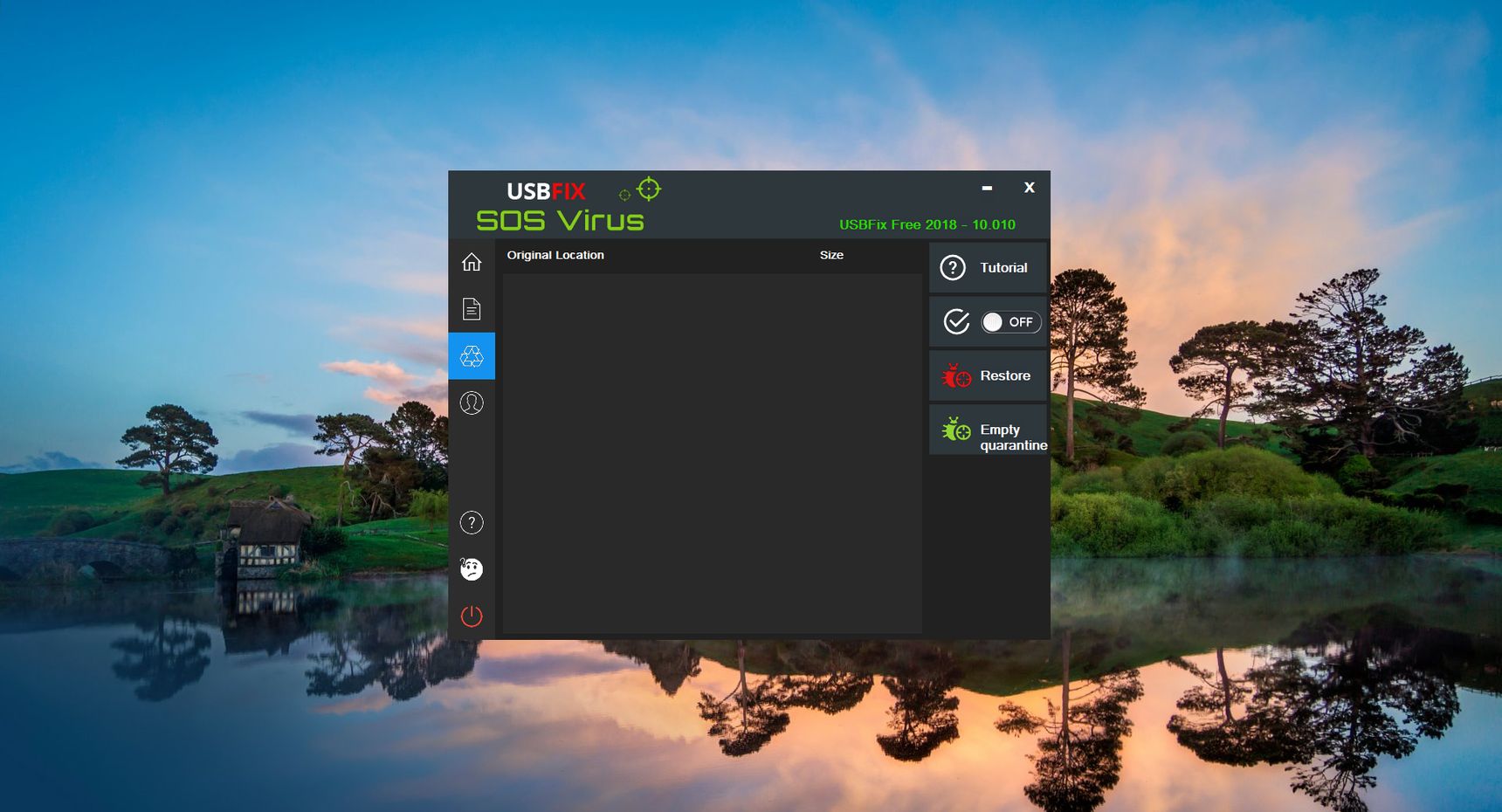Open the help question mark sidebar icon

click(472, 522)
